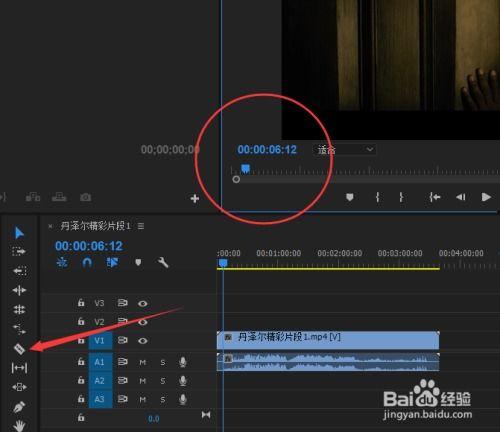Hide track V3 output eye

(143, 303)
